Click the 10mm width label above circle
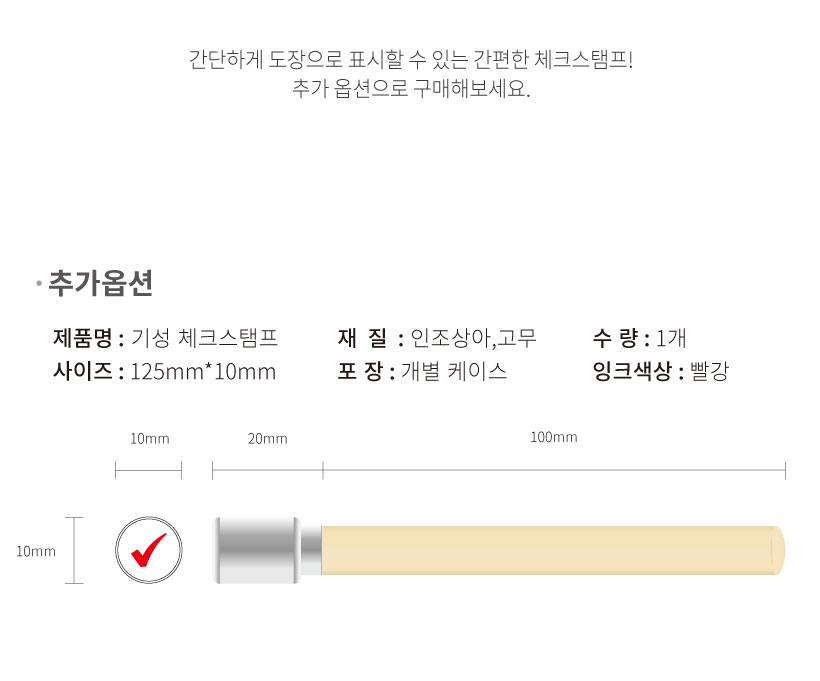 (x=150, y=438)
